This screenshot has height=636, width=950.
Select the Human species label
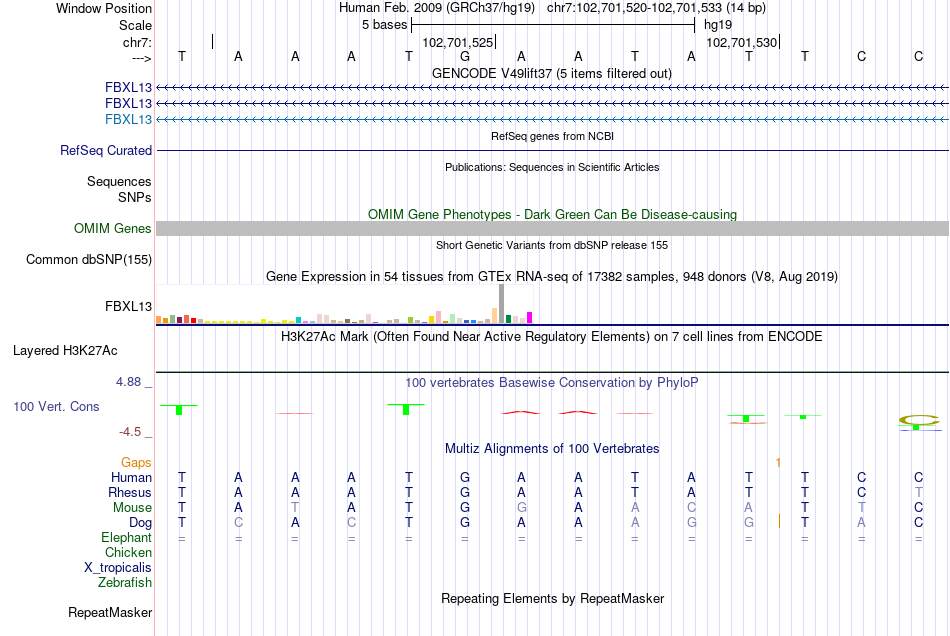coord(131,477)
